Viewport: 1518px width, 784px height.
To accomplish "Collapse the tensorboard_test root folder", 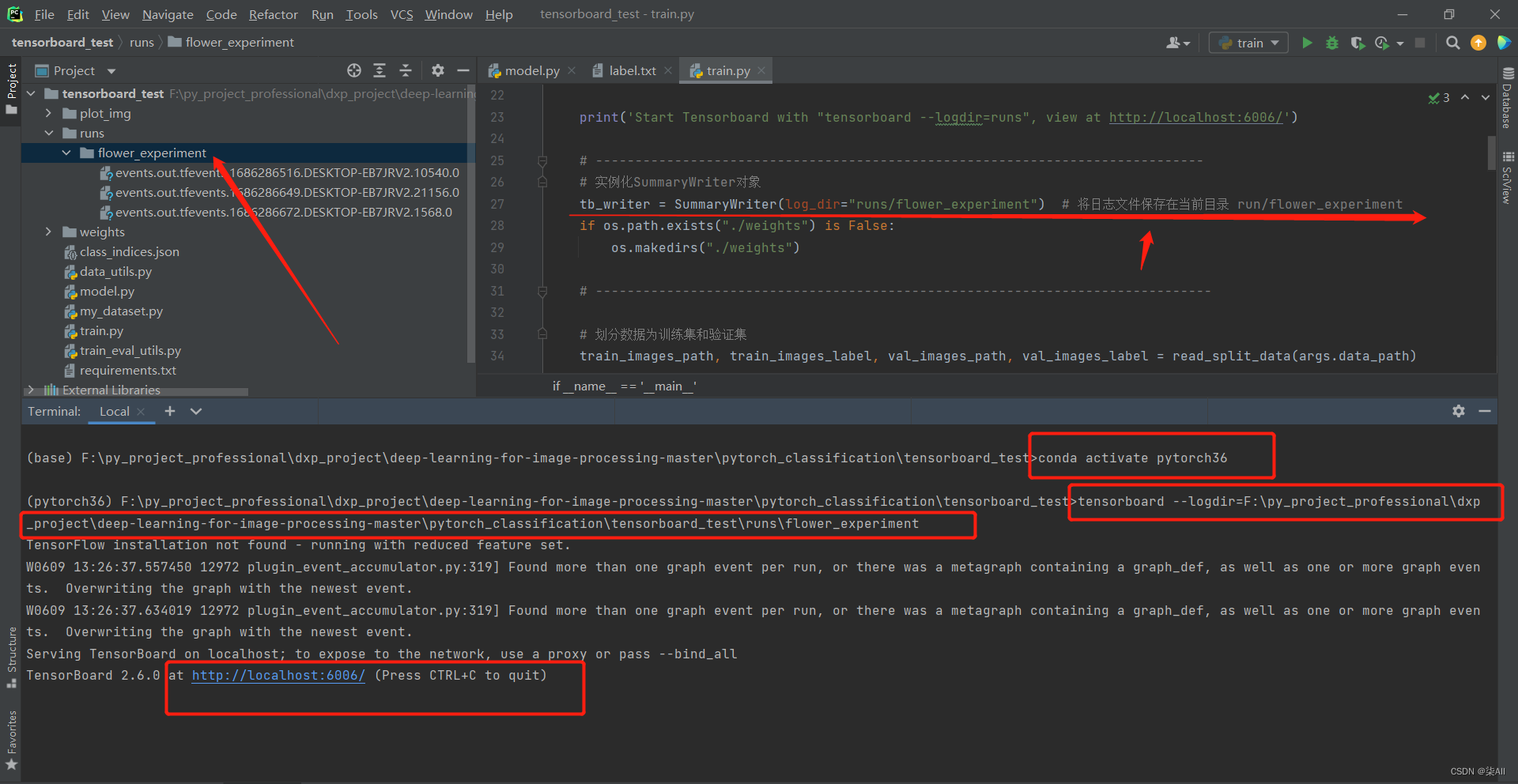I will coord(31,93).
